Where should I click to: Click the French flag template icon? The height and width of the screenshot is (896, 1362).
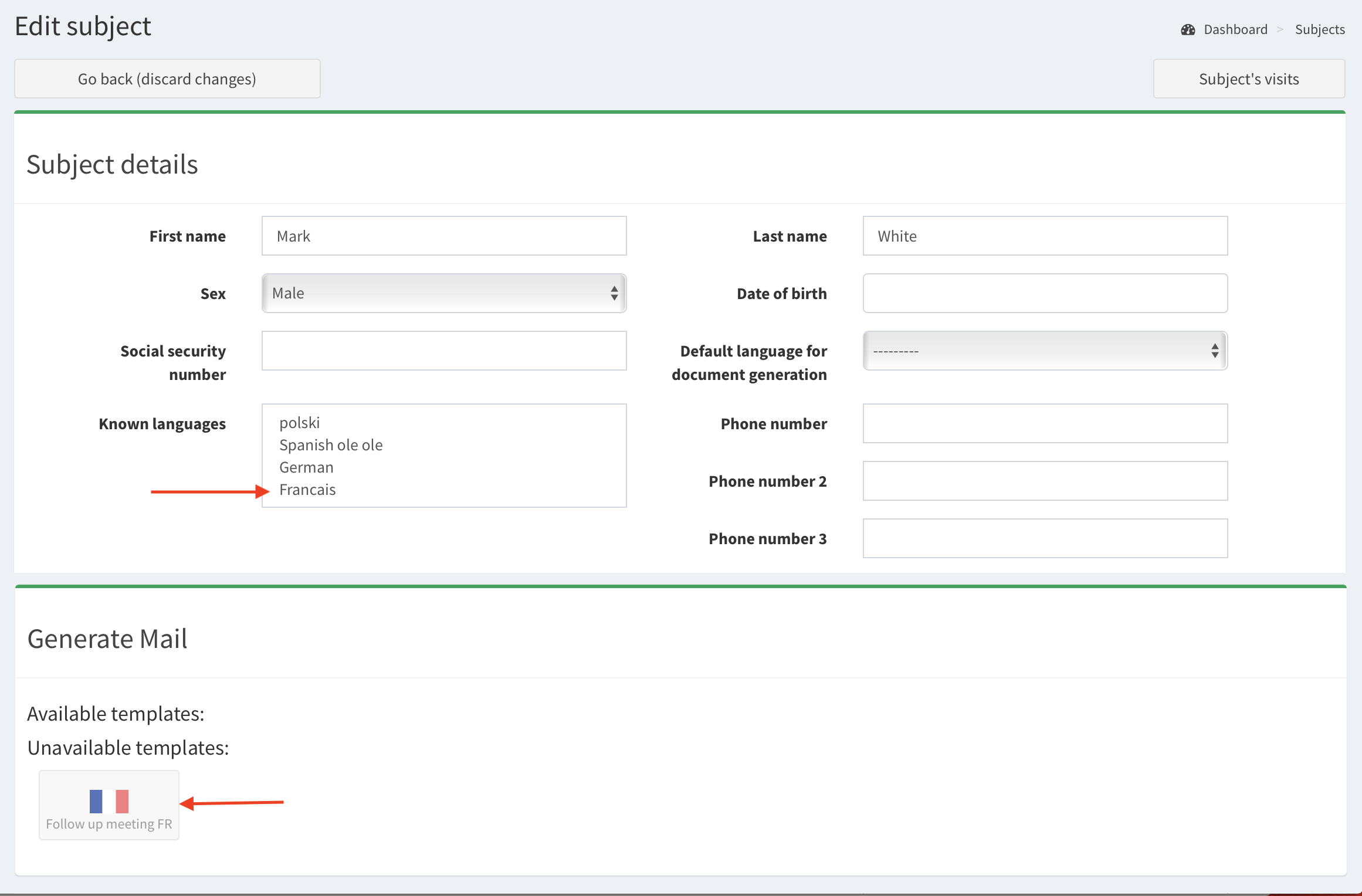[x=109, y=801]
